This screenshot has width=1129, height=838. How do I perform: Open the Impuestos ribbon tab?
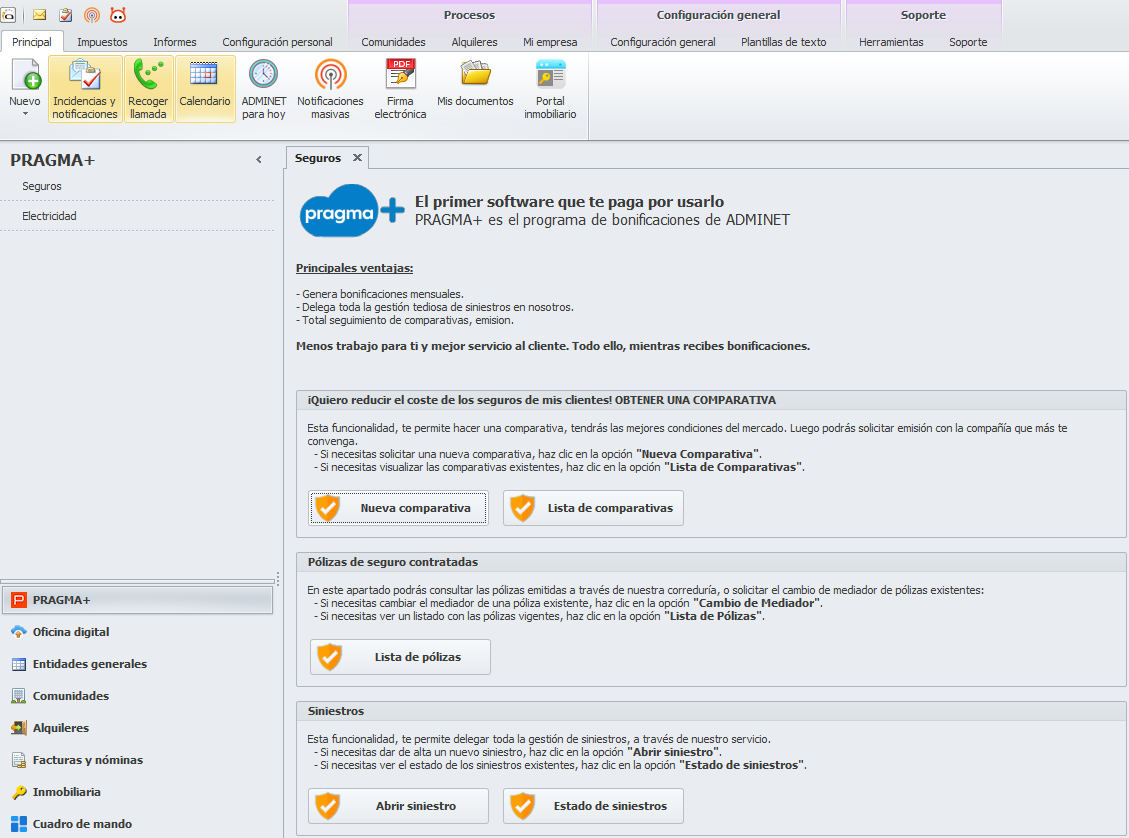coord(102,42)
